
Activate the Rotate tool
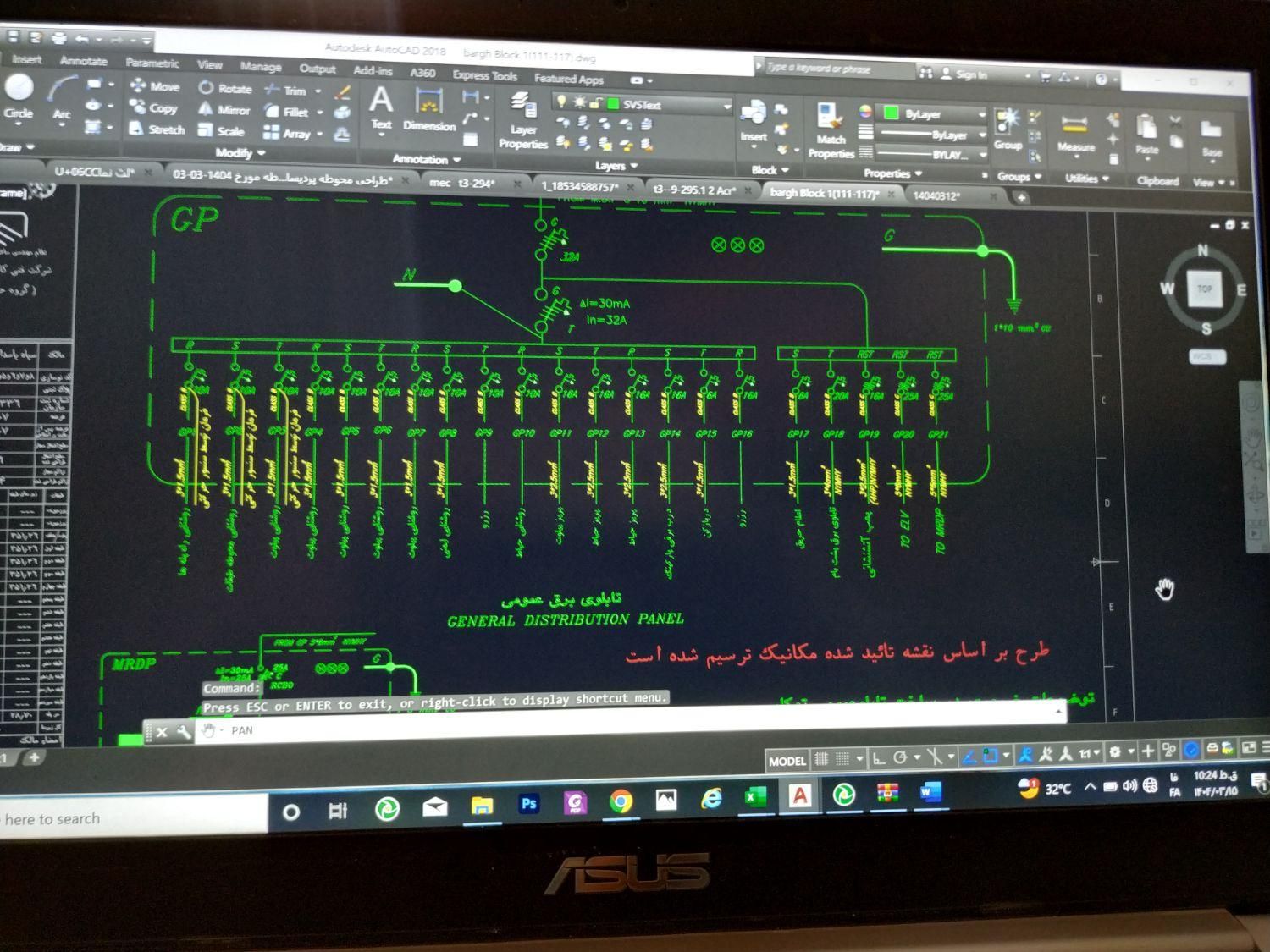pyautogui.click(x=225, y=88)
